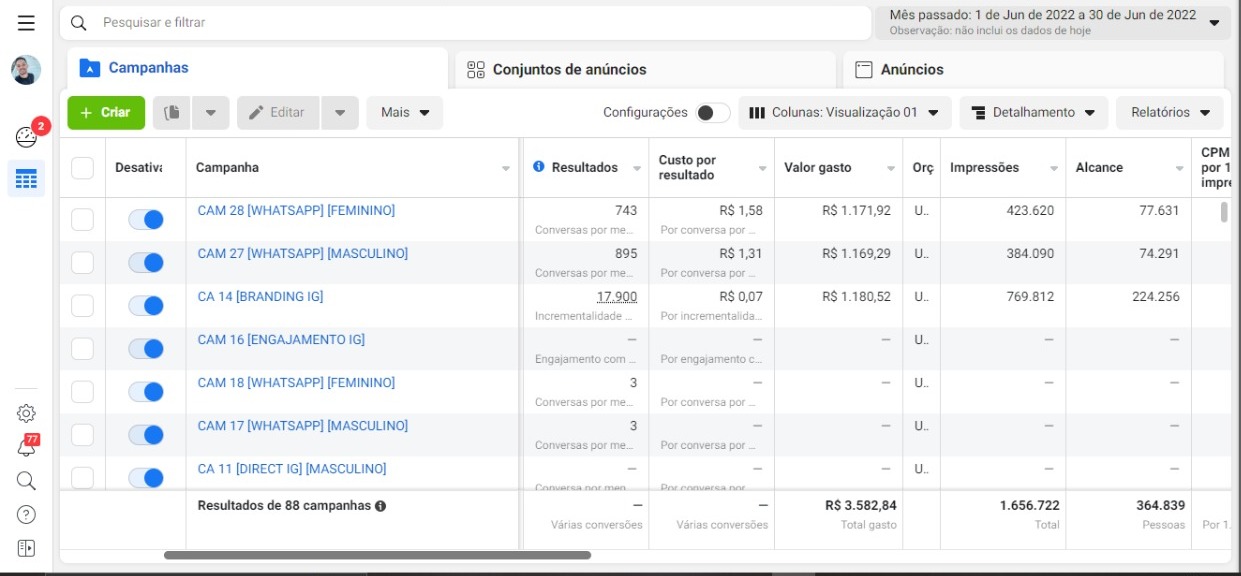Check the box for CA 14 BRANDING IG
Screen dimensions: 1241x576
tap(82, 305)
